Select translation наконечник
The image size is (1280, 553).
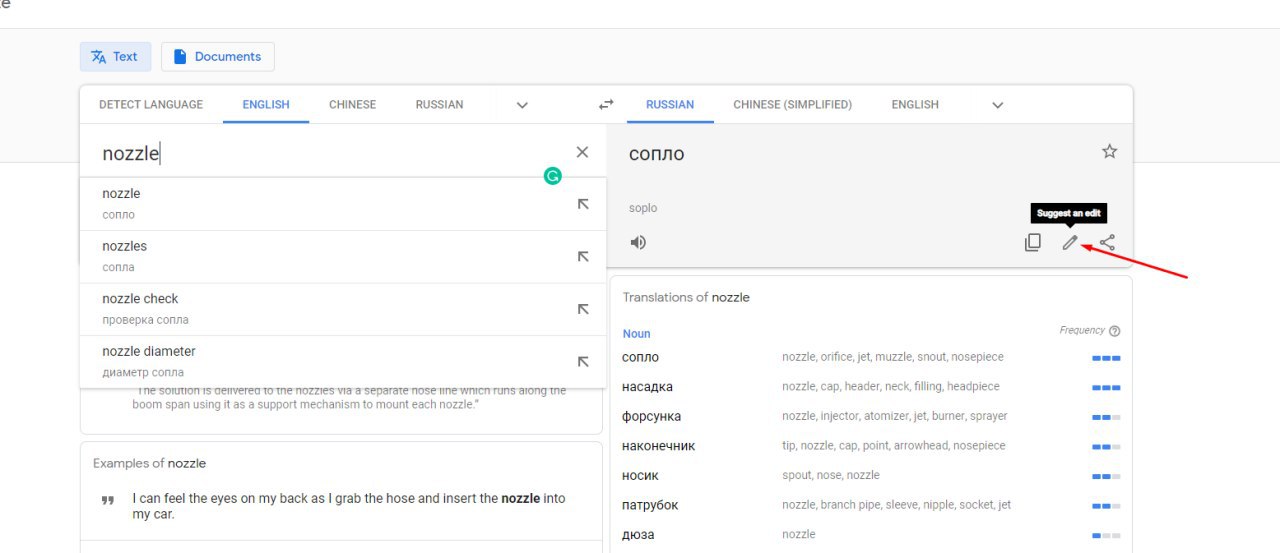(x=658, y=446)
